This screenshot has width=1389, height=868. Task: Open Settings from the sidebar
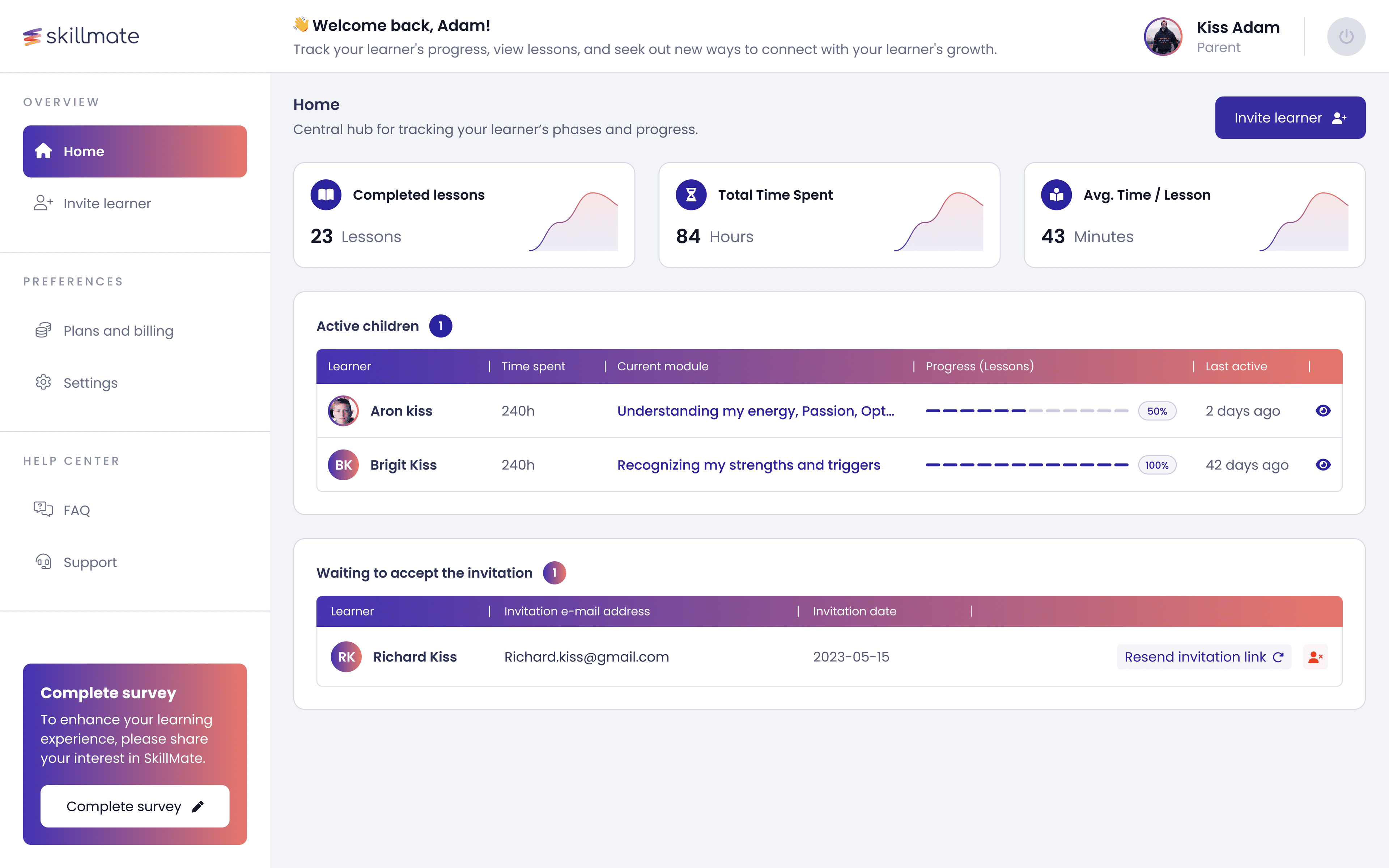point(90,383)
